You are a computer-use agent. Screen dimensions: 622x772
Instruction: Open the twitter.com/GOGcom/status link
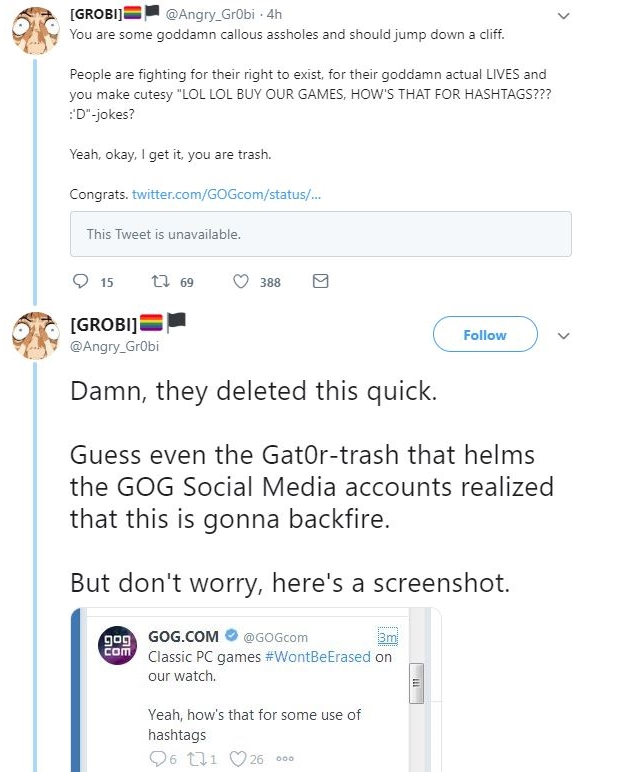tap(226, 193)
